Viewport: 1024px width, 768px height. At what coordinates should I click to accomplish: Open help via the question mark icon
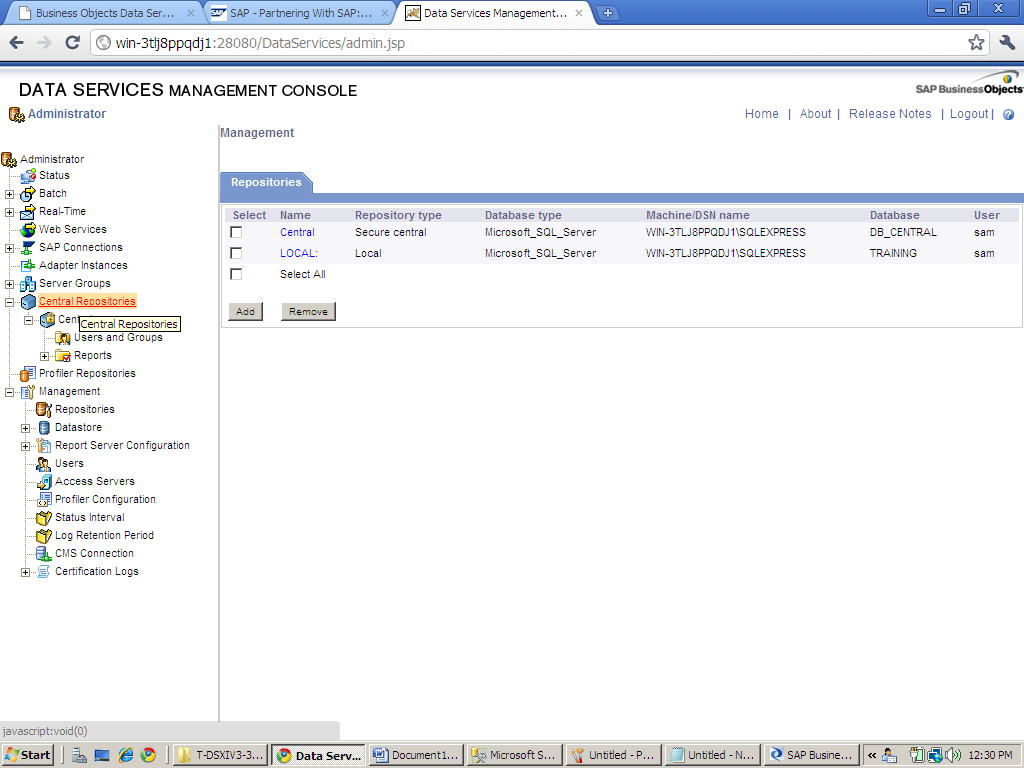[x=1008, y=114]
